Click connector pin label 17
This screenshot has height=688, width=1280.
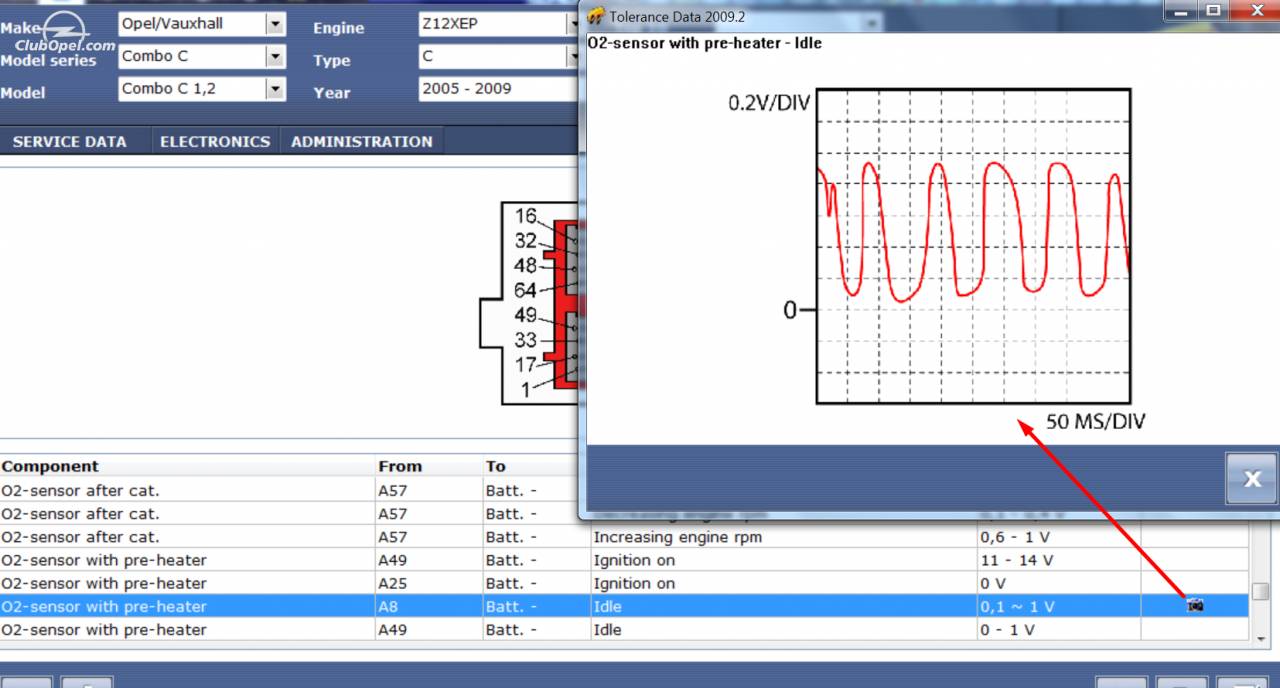click(x=526, y=365)
